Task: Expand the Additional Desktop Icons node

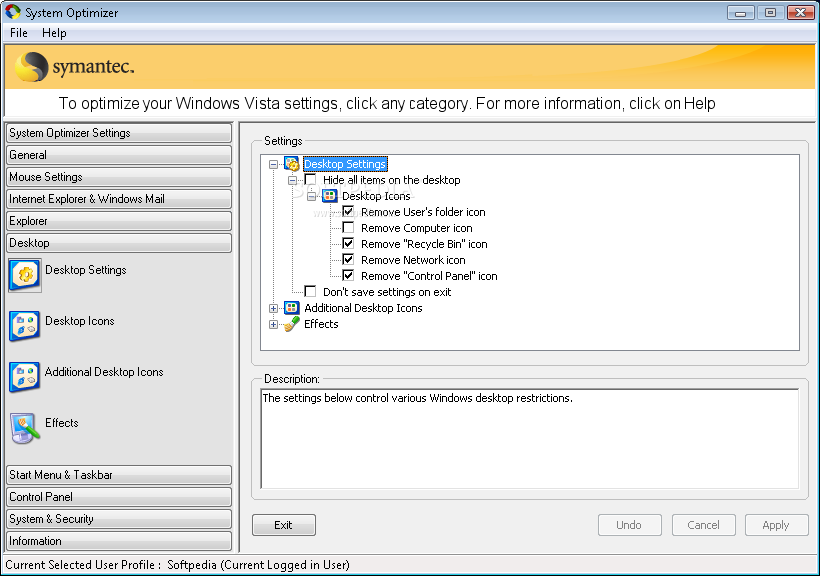Action: [273, 309]
